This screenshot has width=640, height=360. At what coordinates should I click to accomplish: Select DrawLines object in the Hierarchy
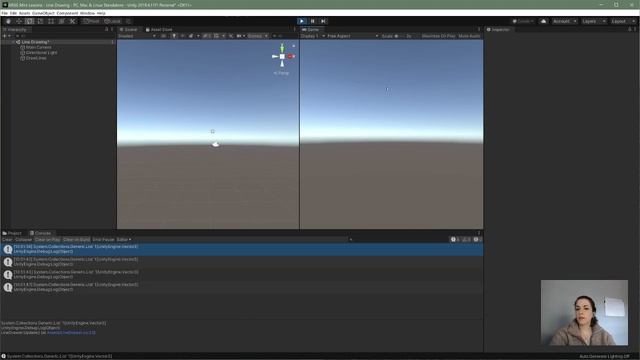tap(36, 58)
